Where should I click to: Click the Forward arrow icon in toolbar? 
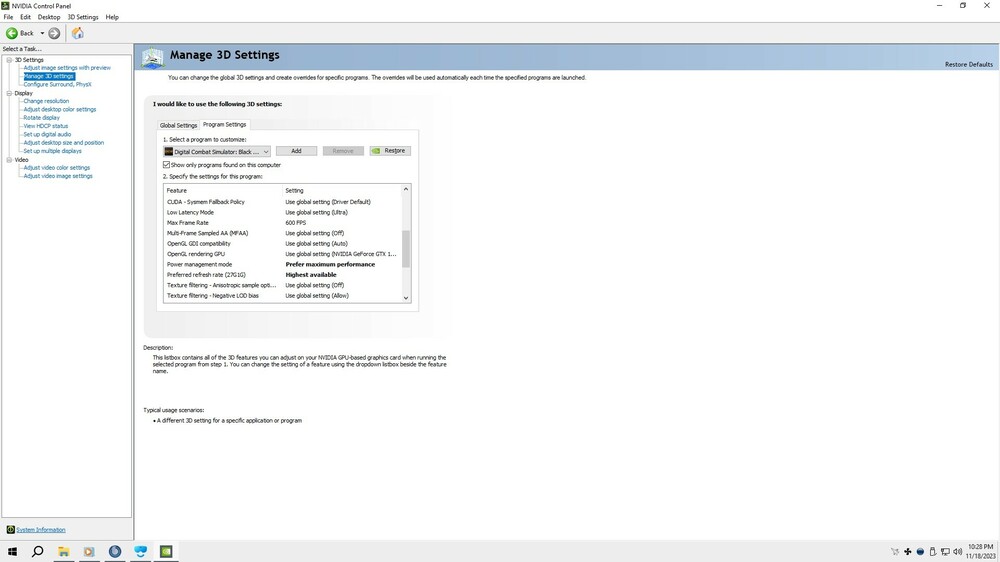point(54,33)
